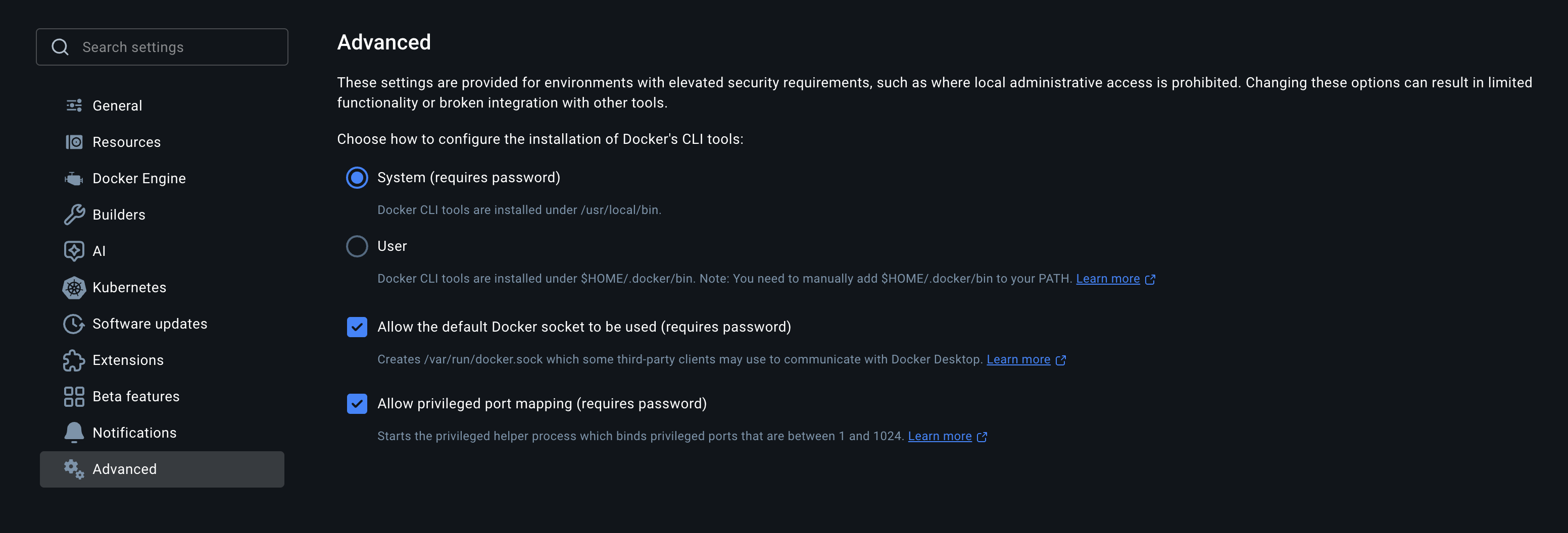
Task: Click Learn more next to Docker socket description
Action: pyautogui.click(x=1019, y=359)
